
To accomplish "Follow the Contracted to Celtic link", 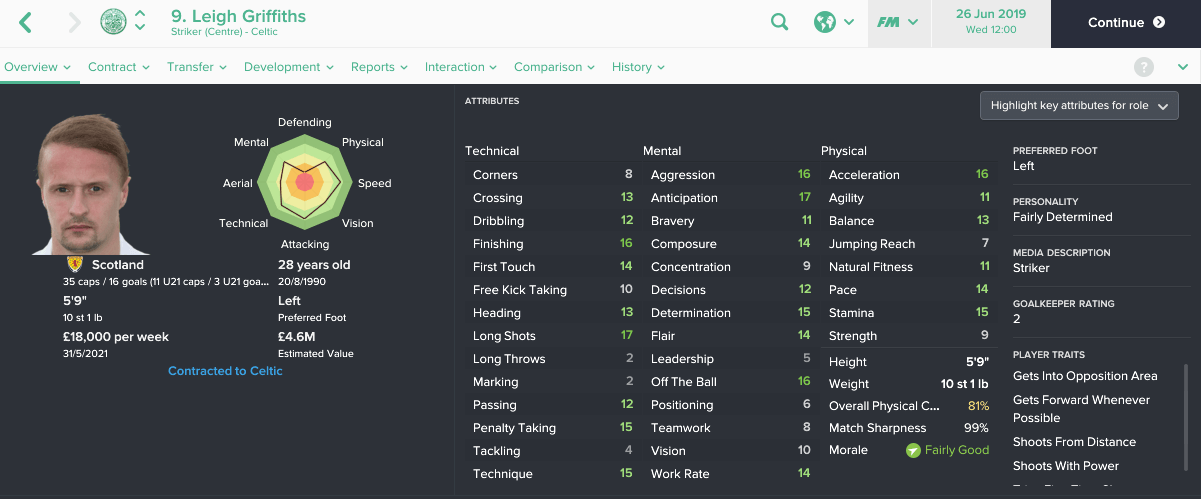I will pyautogui.click(x=225, y=371).
